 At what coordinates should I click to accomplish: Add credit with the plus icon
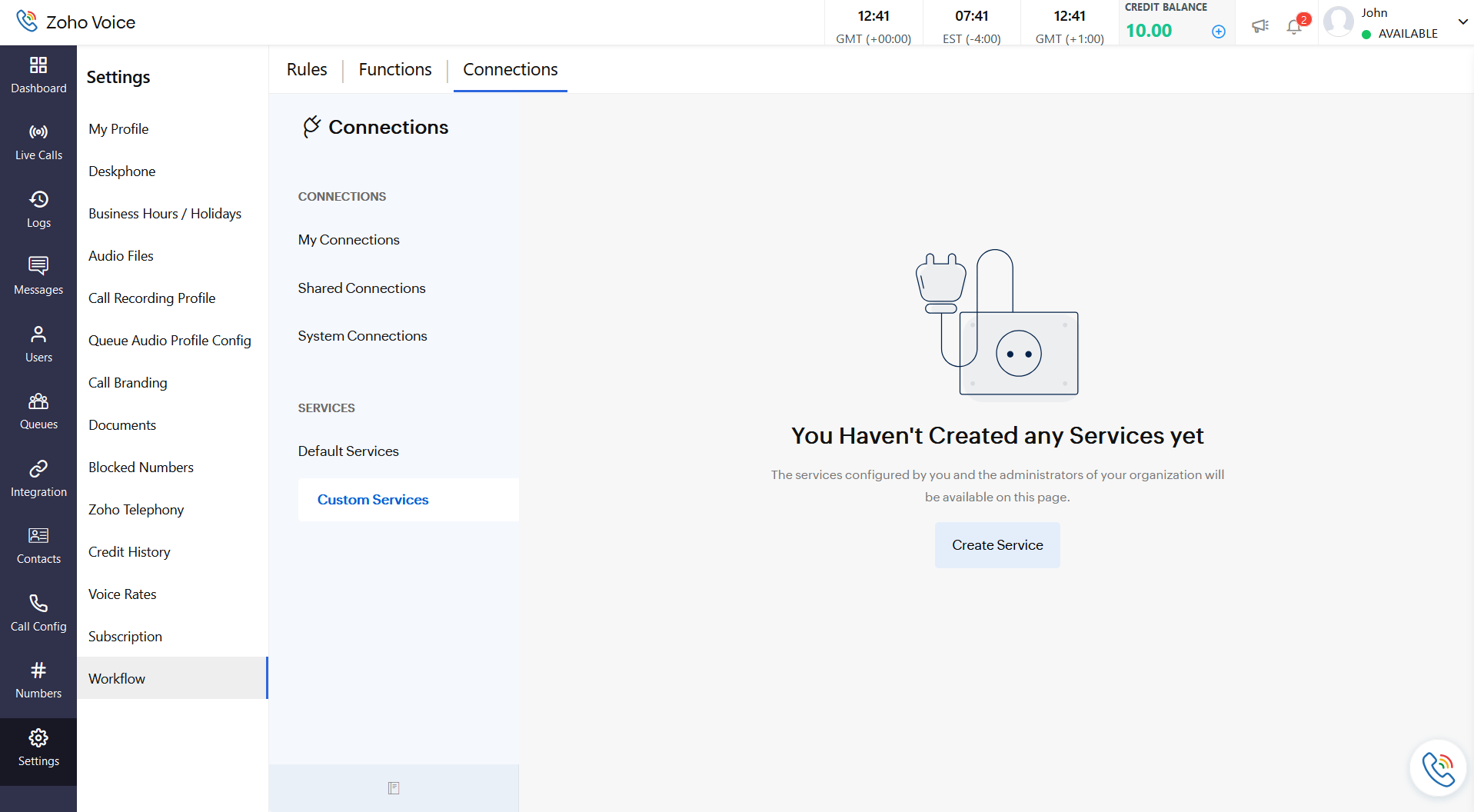(x=1219, y=32)
